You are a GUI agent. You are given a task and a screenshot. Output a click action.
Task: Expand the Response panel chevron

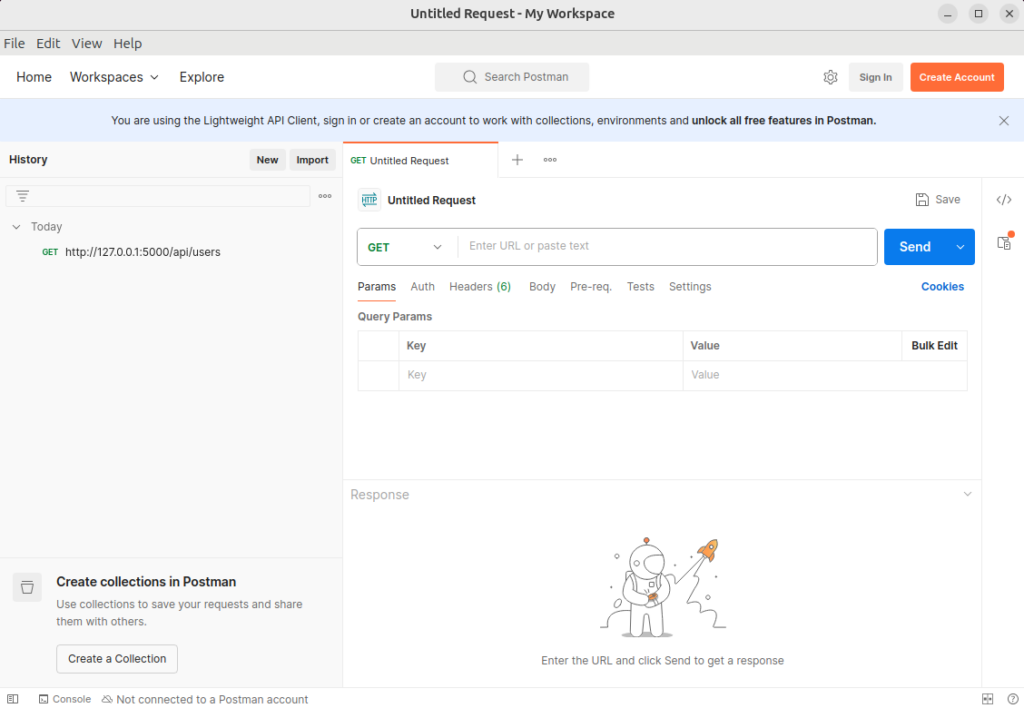point(967,494)
